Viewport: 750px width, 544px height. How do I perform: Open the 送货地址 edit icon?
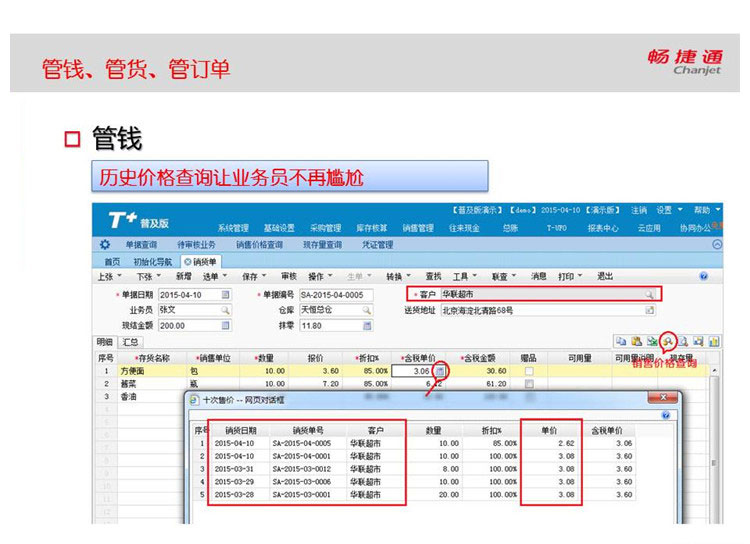pyautogui.click(x=649, y=310)
